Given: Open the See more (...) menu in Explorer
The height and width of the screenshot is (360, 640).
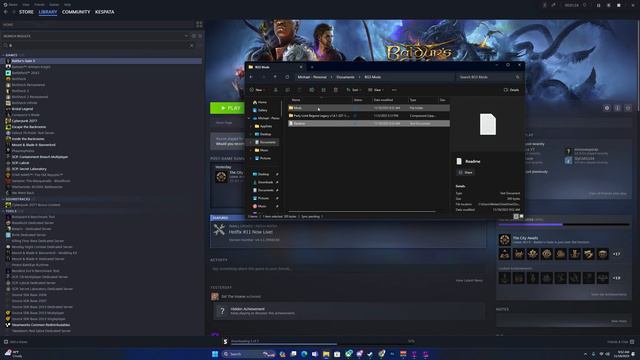Looking at the screenshot, I should pyautogui.click(x=394, y=90).
